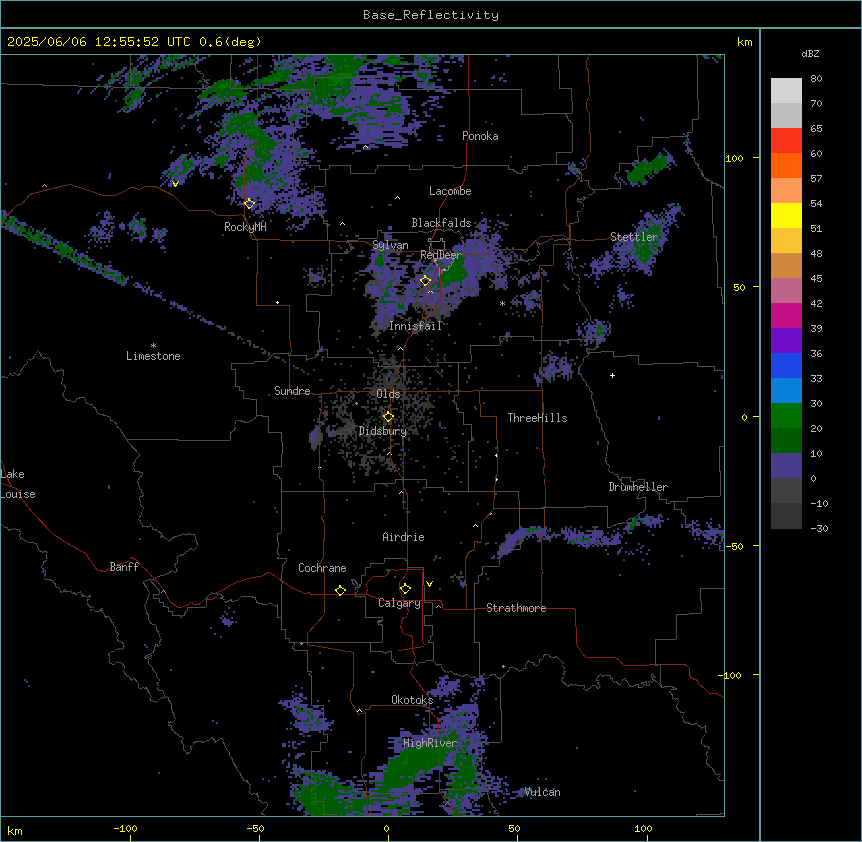Click the Sundre label
The height and width of the screenshot is (842, 862).
(292, 391)
